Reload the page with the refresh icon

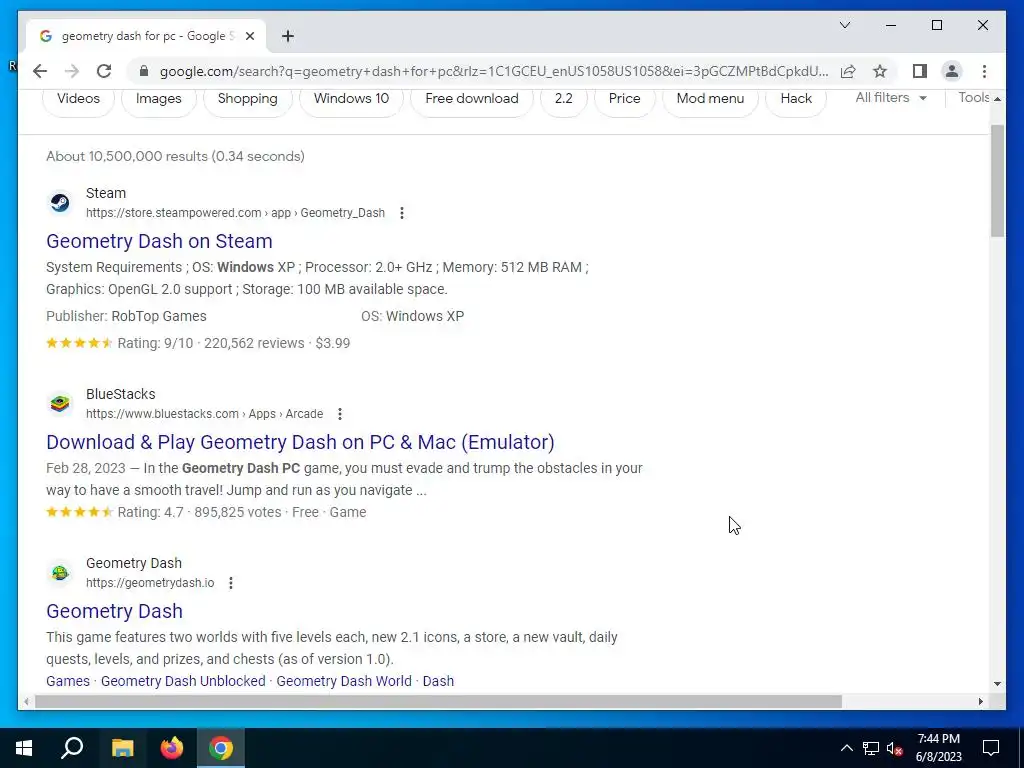[x=104, y=71]
